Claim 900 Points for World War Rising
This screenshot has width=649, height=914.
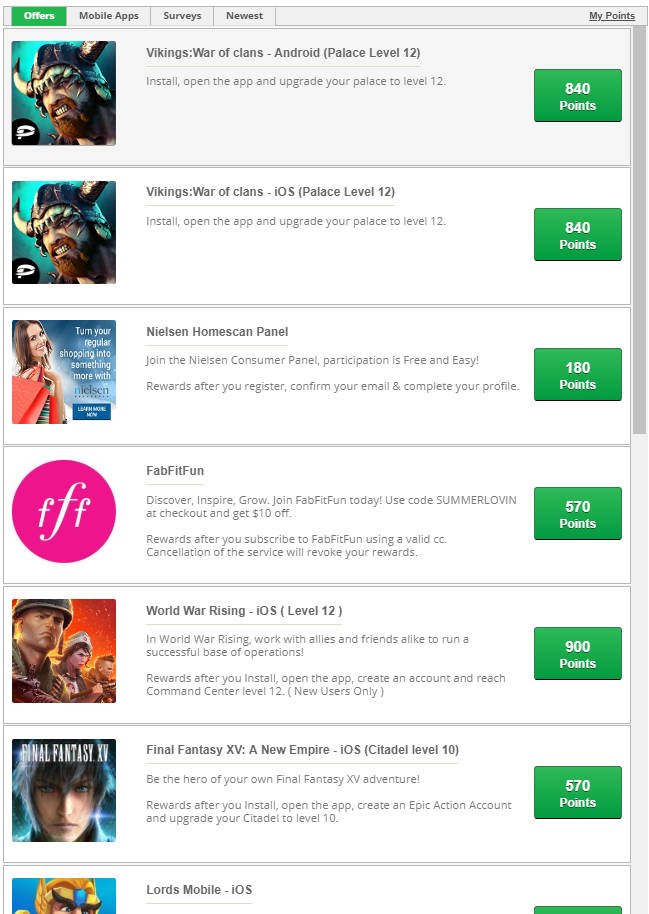pyautogui.click(x=578, y=653)
